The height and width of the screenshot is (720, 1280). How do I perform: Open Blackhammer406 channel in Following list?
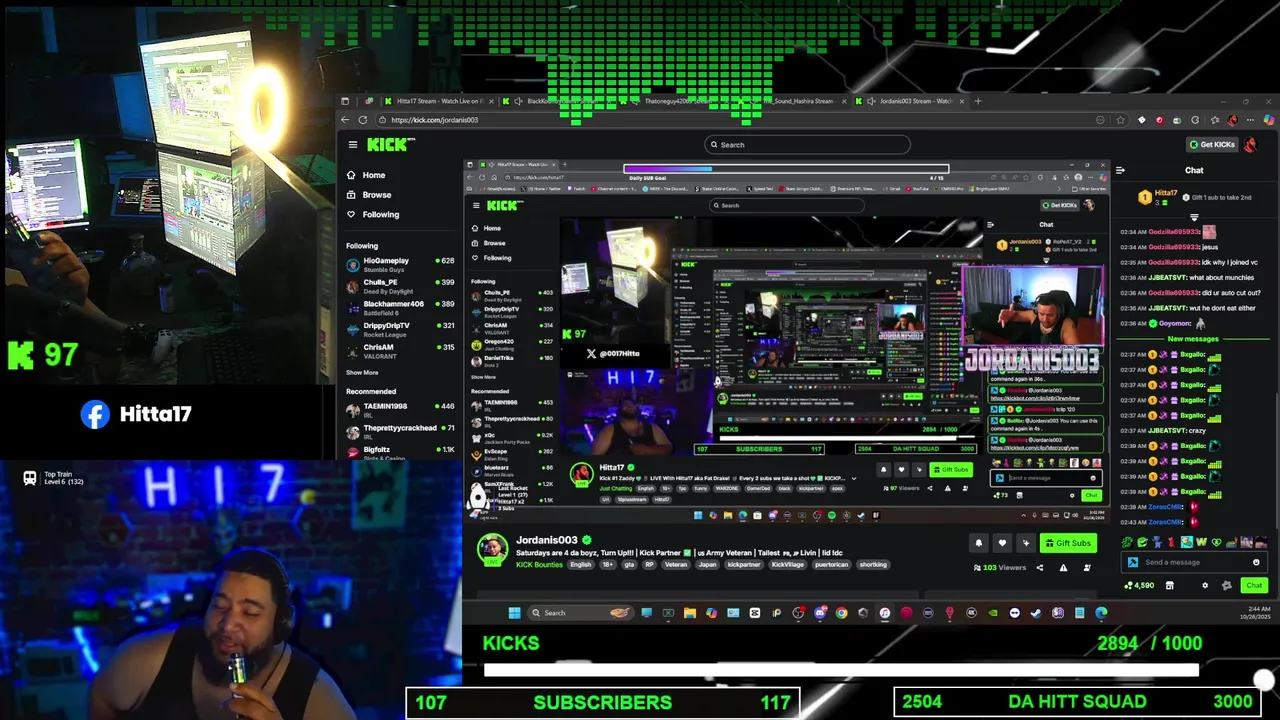(400, 307)
